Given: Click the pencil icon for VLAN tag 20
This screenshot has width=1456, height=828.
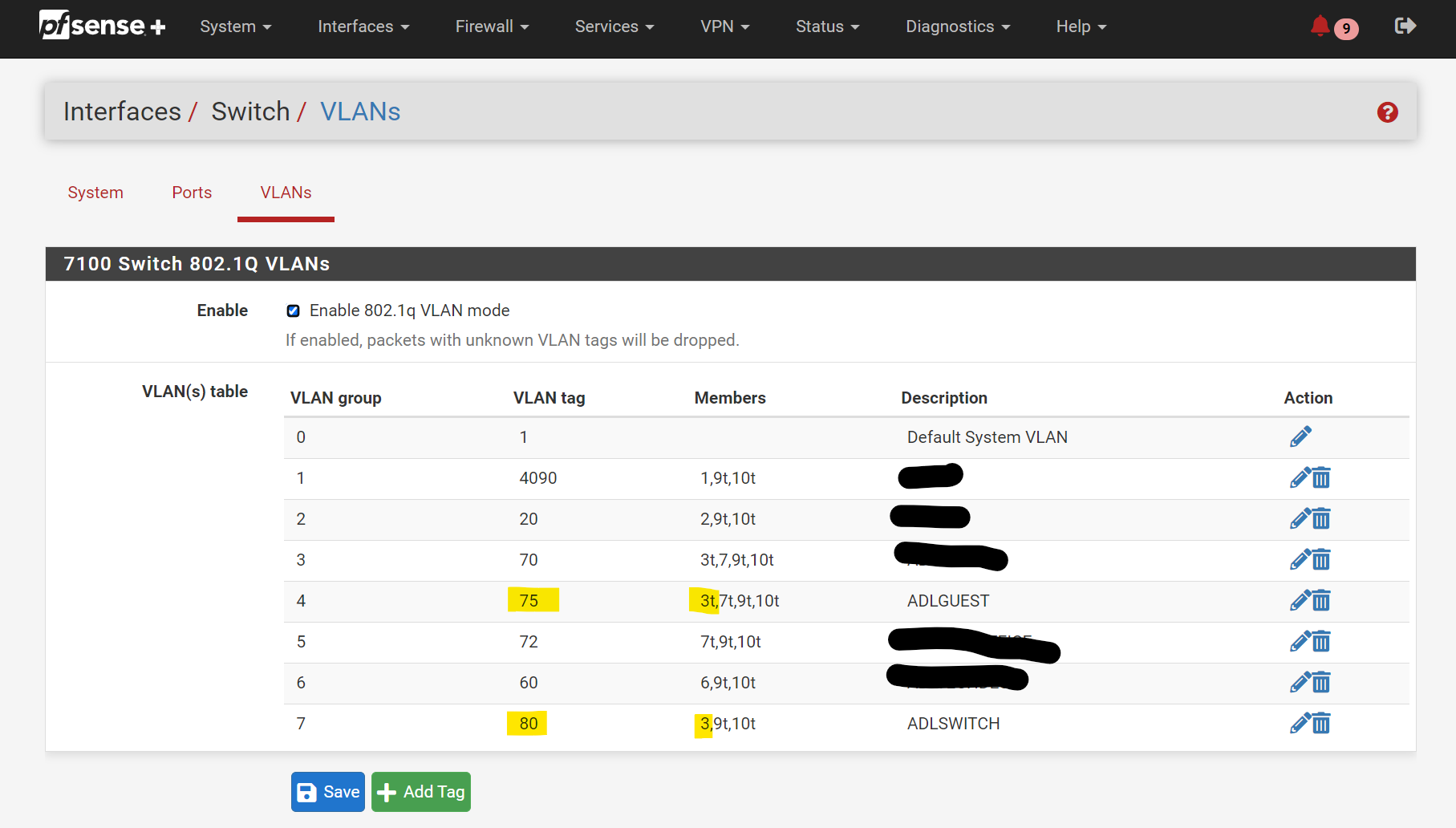Looking at the screenshot, I should pyautogui.click(x=1300, y=519).
